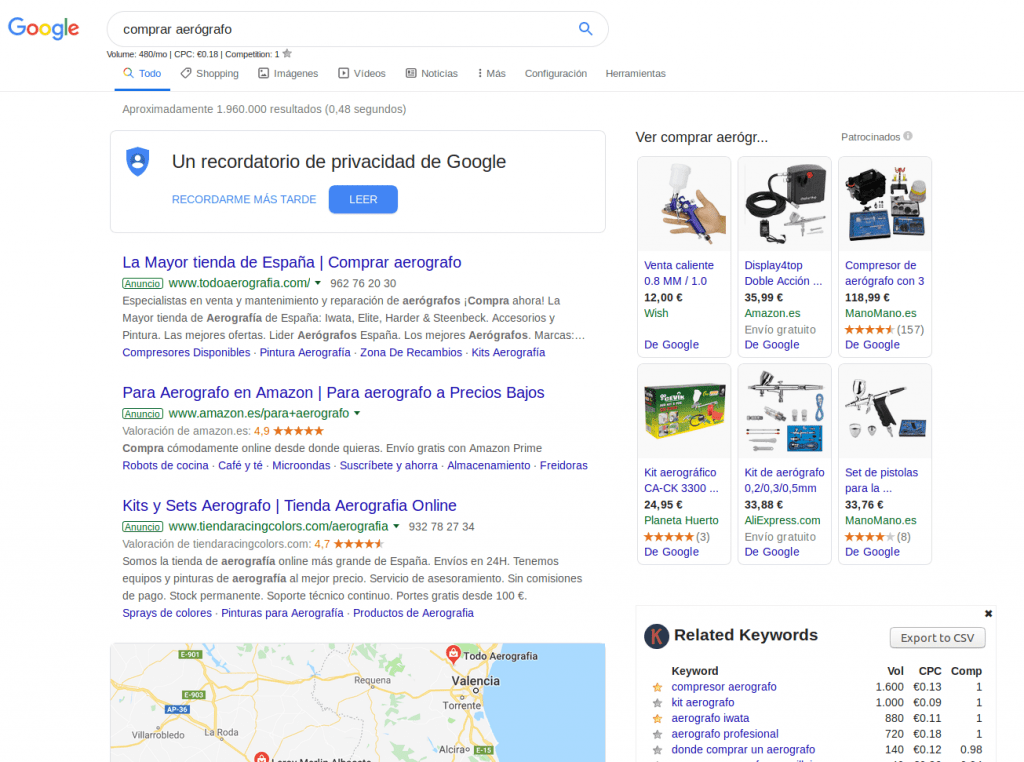Open the Más menu
This screenshot has height=762, width=1024.
point(492,73)
